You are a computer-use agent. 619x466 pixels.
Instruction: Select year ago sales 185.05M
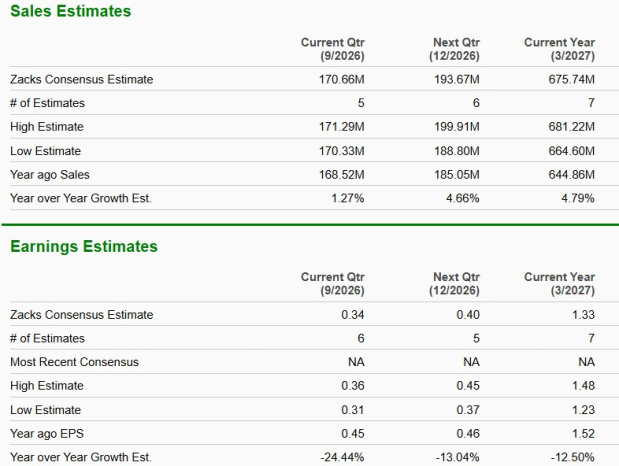(x=457, y=175)
